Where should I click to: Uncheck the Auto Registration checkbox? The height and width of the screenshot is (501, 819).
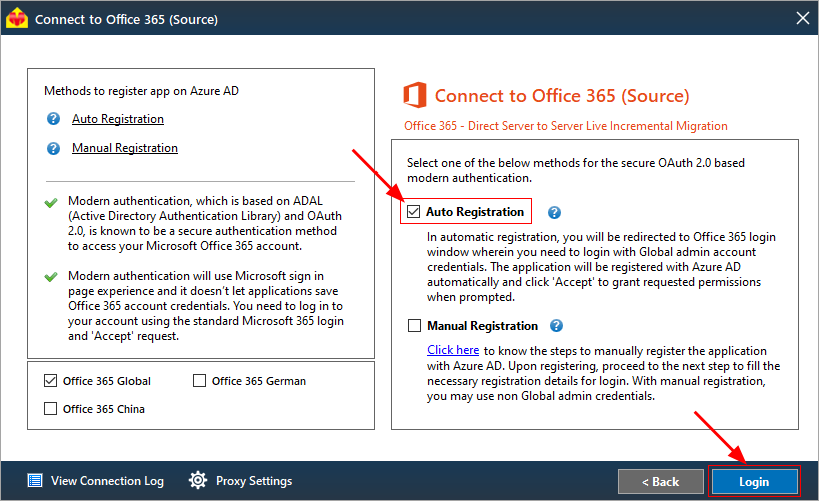[x=413, y=212]
